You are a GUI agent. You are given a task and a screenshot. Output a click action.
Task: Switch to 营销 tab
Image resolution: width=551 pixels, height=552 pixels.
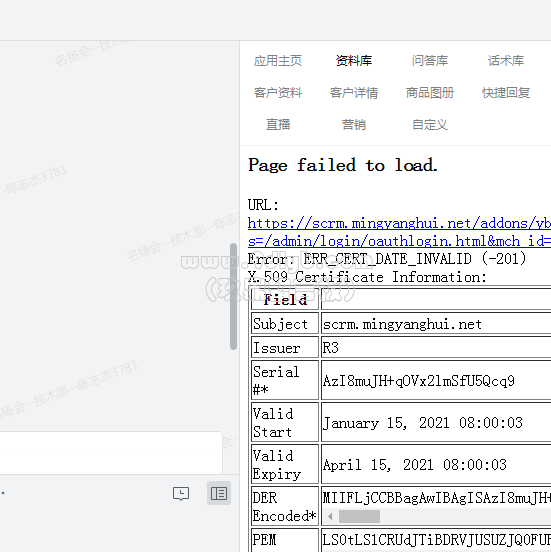point(354,125)
